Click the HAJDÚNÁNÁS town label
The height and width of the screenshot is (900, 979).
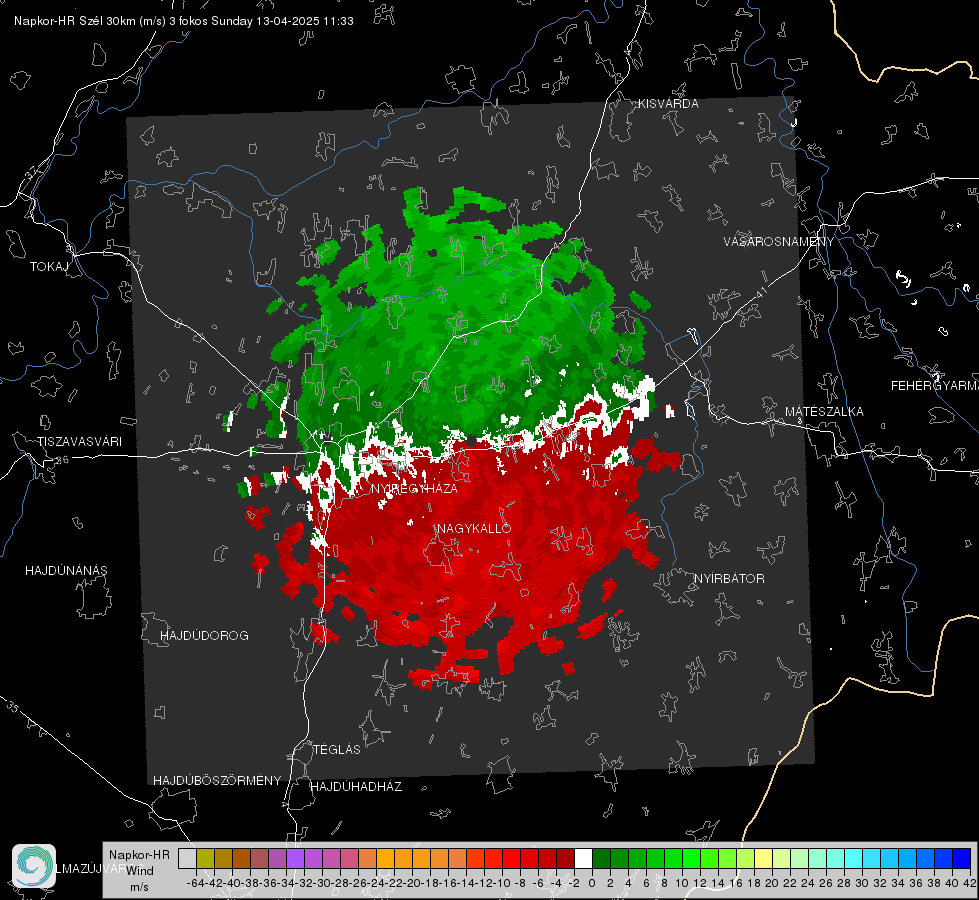(x=66, y=570)
